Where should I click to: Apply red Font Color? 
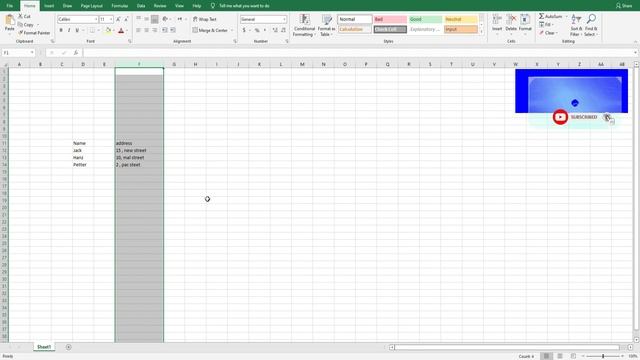pyautogui.click(x=121, y=30)
